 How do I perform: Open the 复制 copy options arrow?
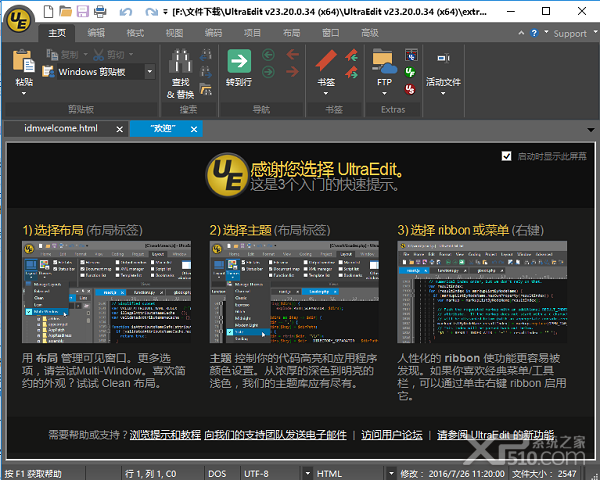click(x=86, y=54)
